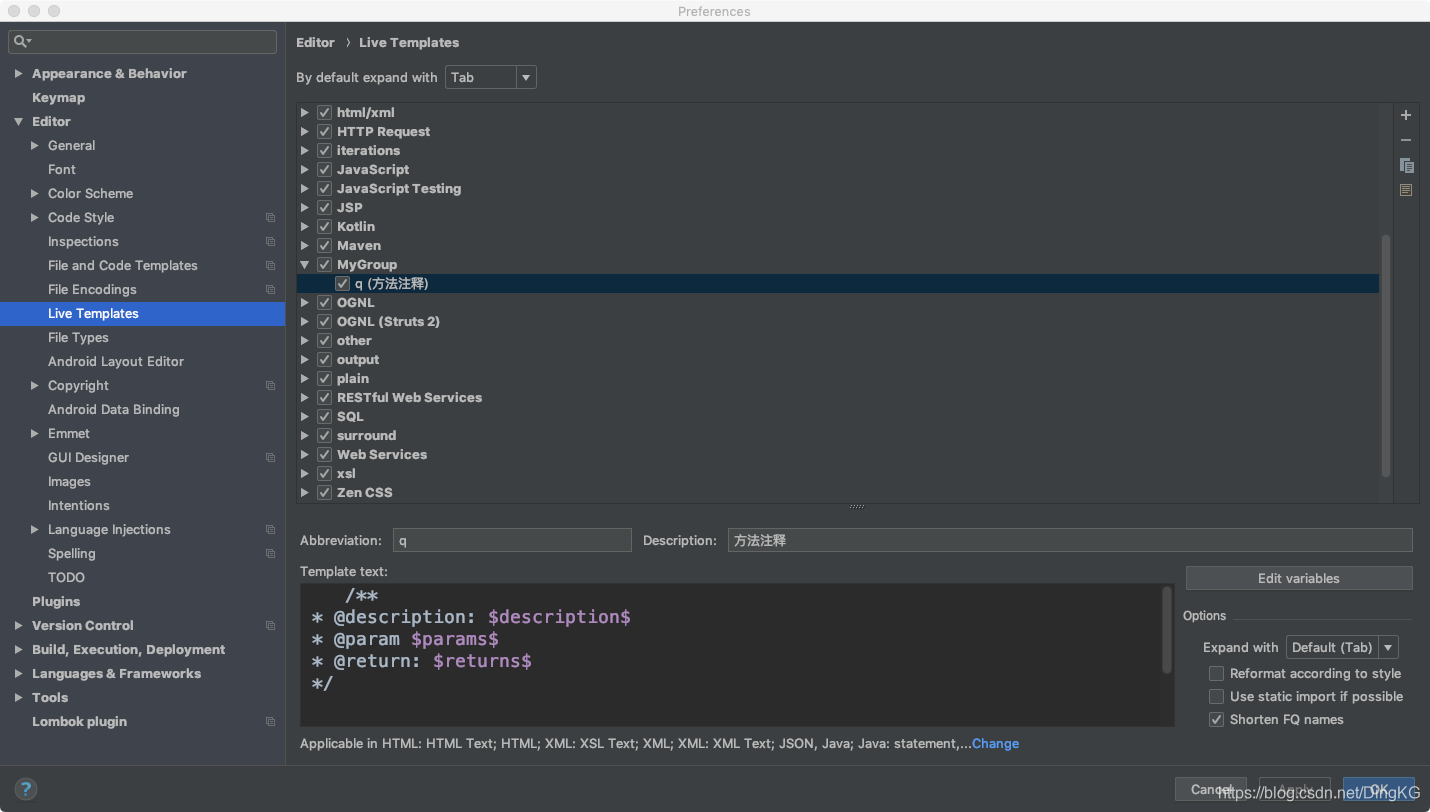Open the Plugins settings page
1430x812 pixels.
pos(56,602)
